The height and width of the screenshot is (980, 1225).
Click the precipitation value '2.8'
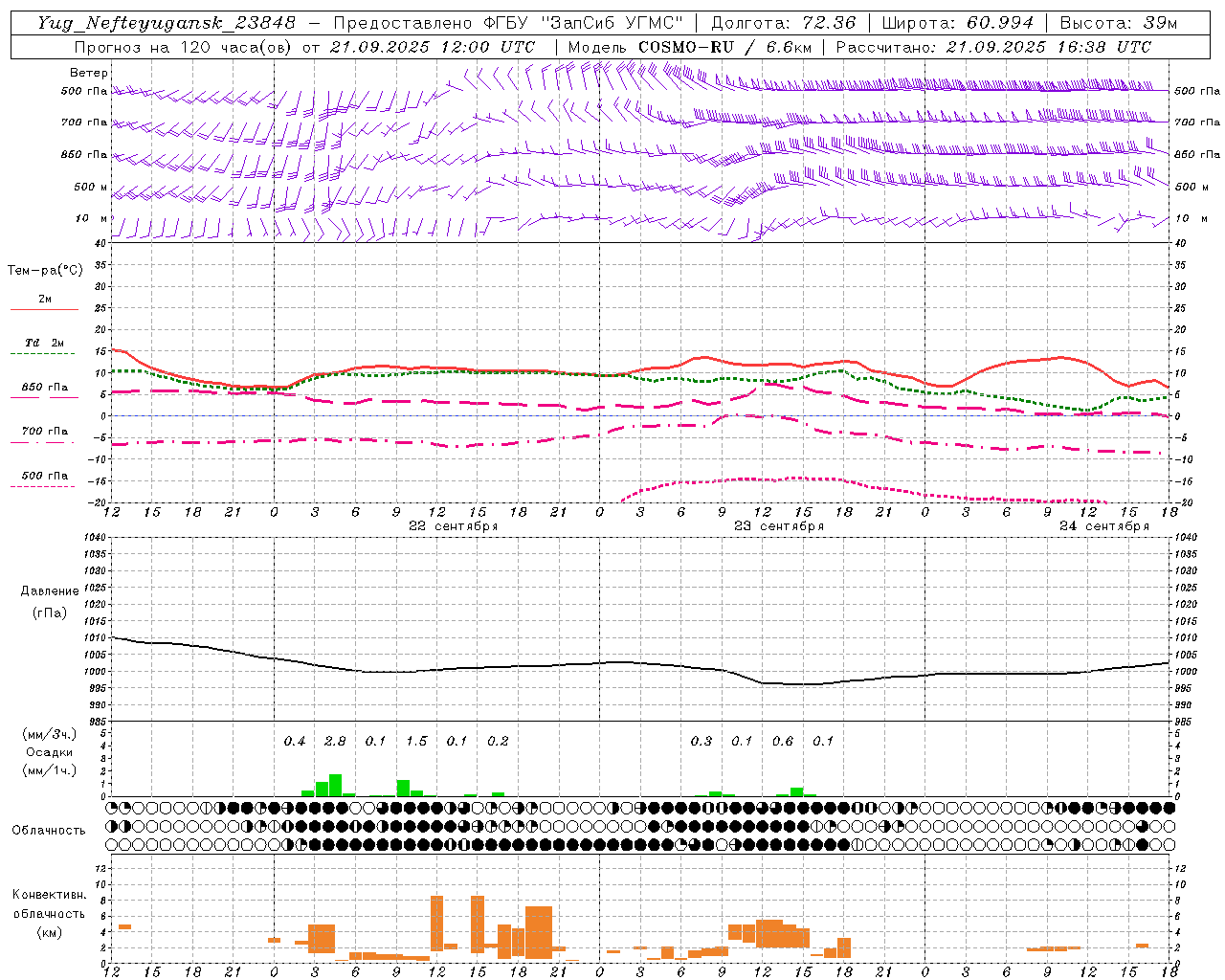click(x=335, y=742)
